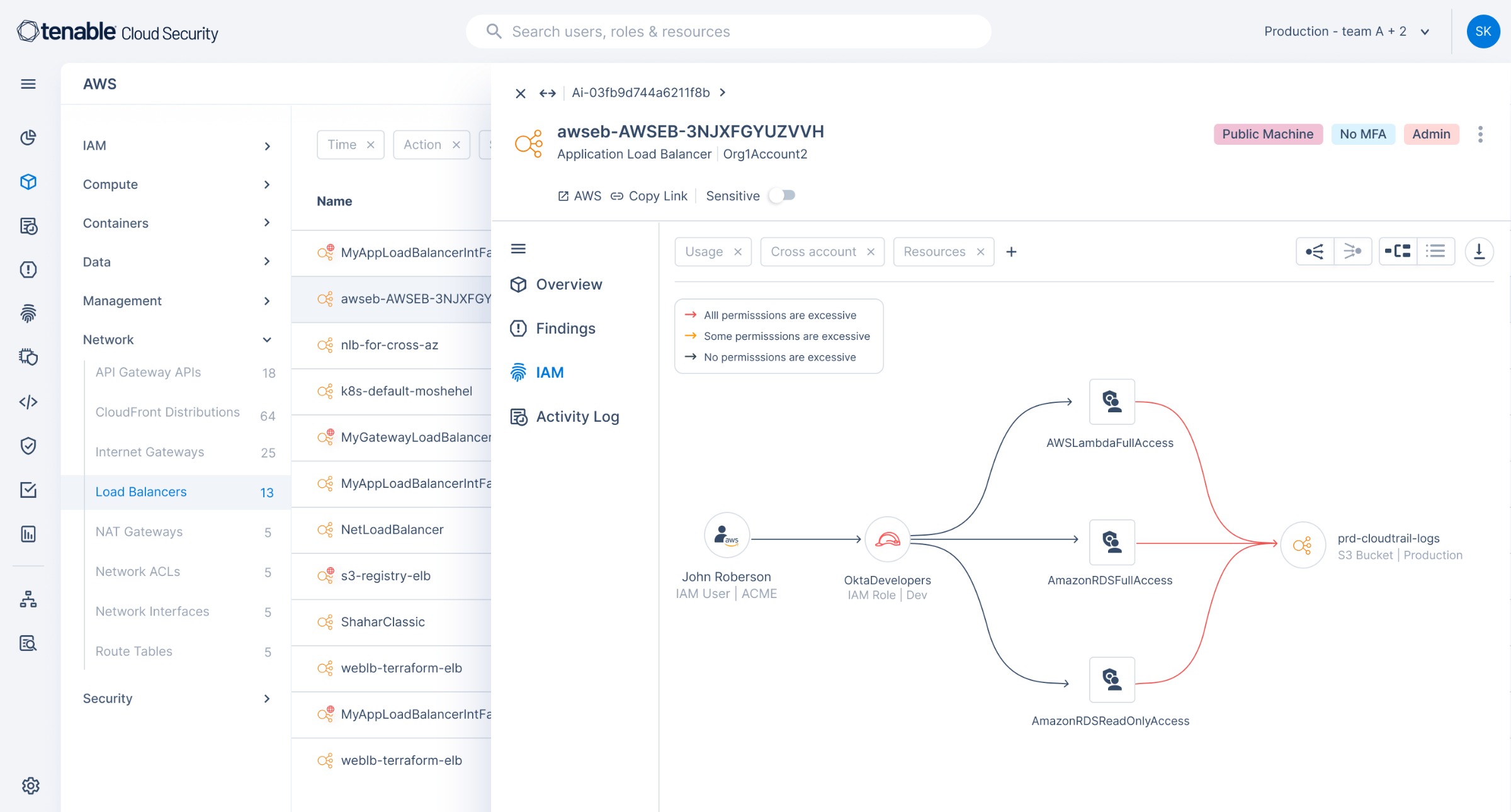Click the No MFA tag
The width and height of the screenshot is (1511, 812).
click(1362, 134)
